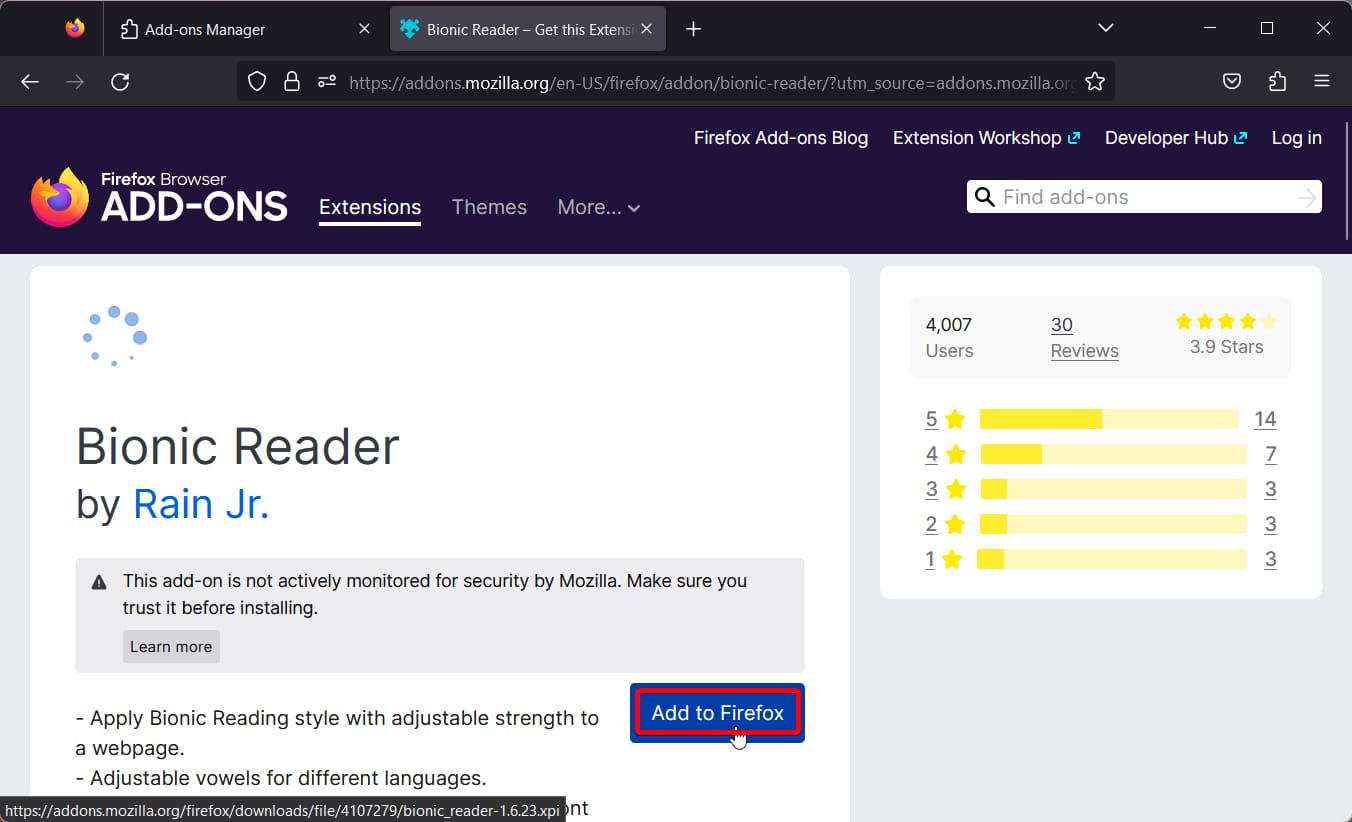Open a new browser tab
Viewport: 1352px width, 822px height.
click(693, 29)
